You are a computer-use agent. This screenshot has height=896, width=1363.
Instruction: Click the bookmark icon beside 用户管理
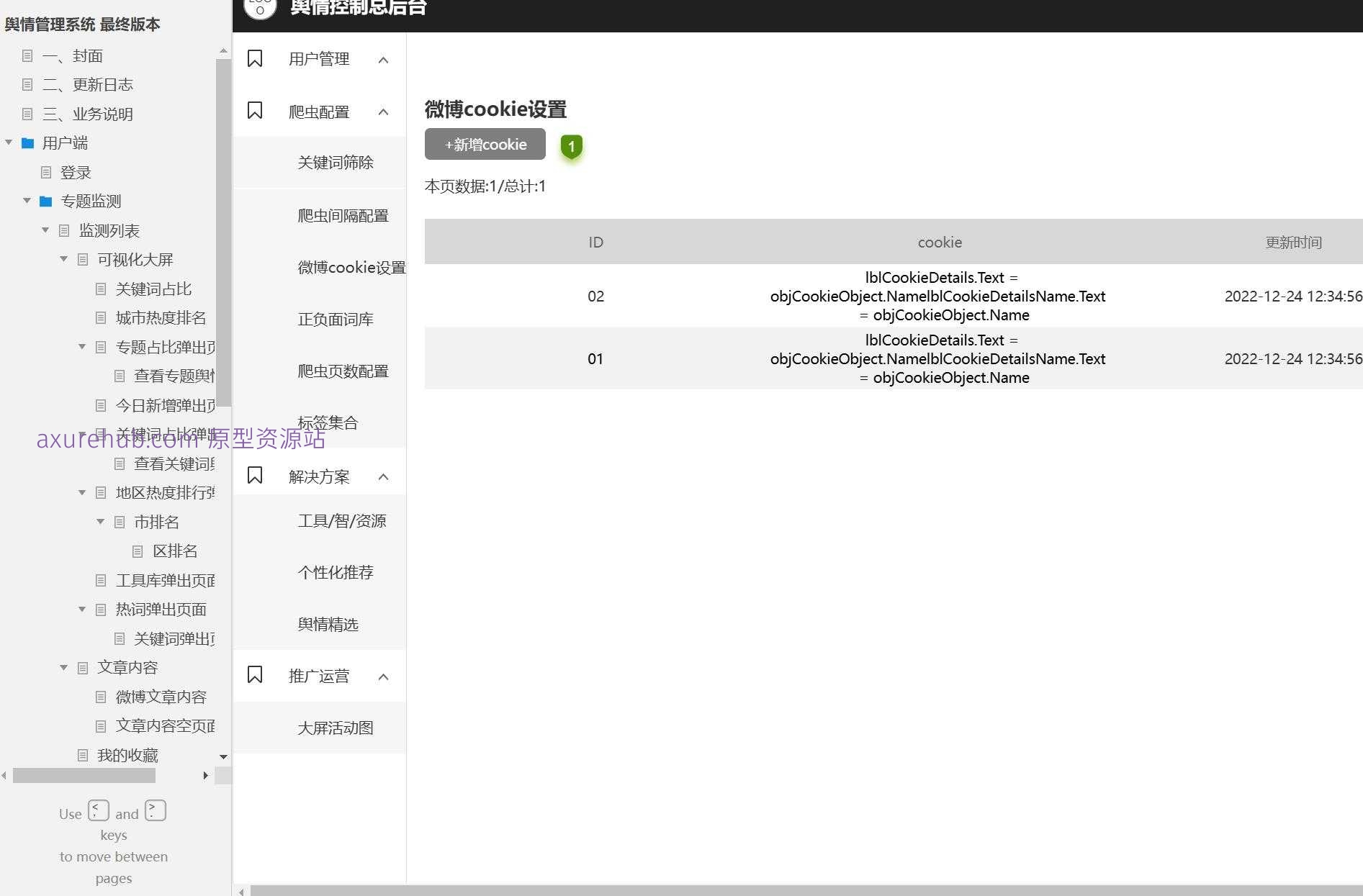tap(255, 58)
